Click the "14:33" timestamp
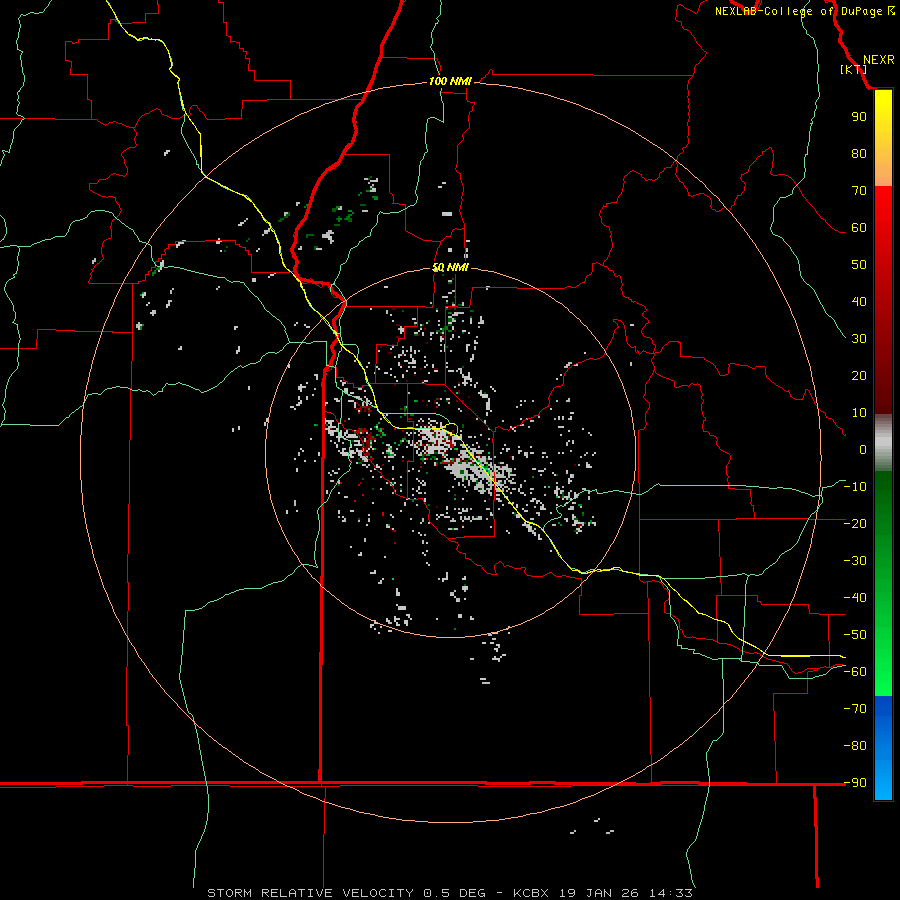Screen dimensions: 900x900 coord(671,893)
